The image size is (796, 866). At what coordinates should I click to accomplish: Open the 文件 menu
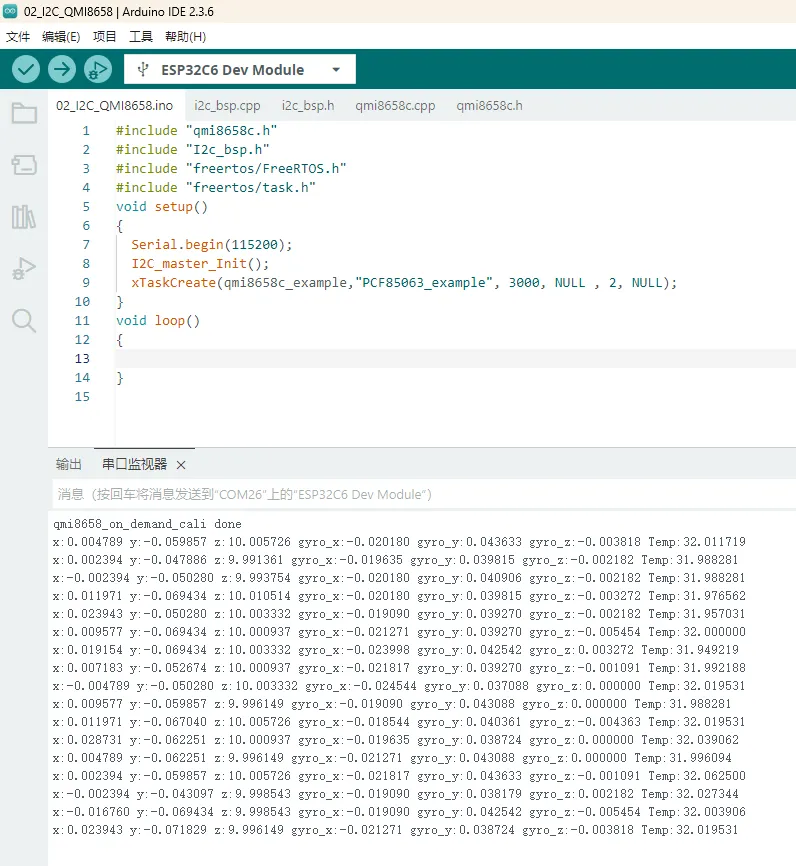(18, 37)
